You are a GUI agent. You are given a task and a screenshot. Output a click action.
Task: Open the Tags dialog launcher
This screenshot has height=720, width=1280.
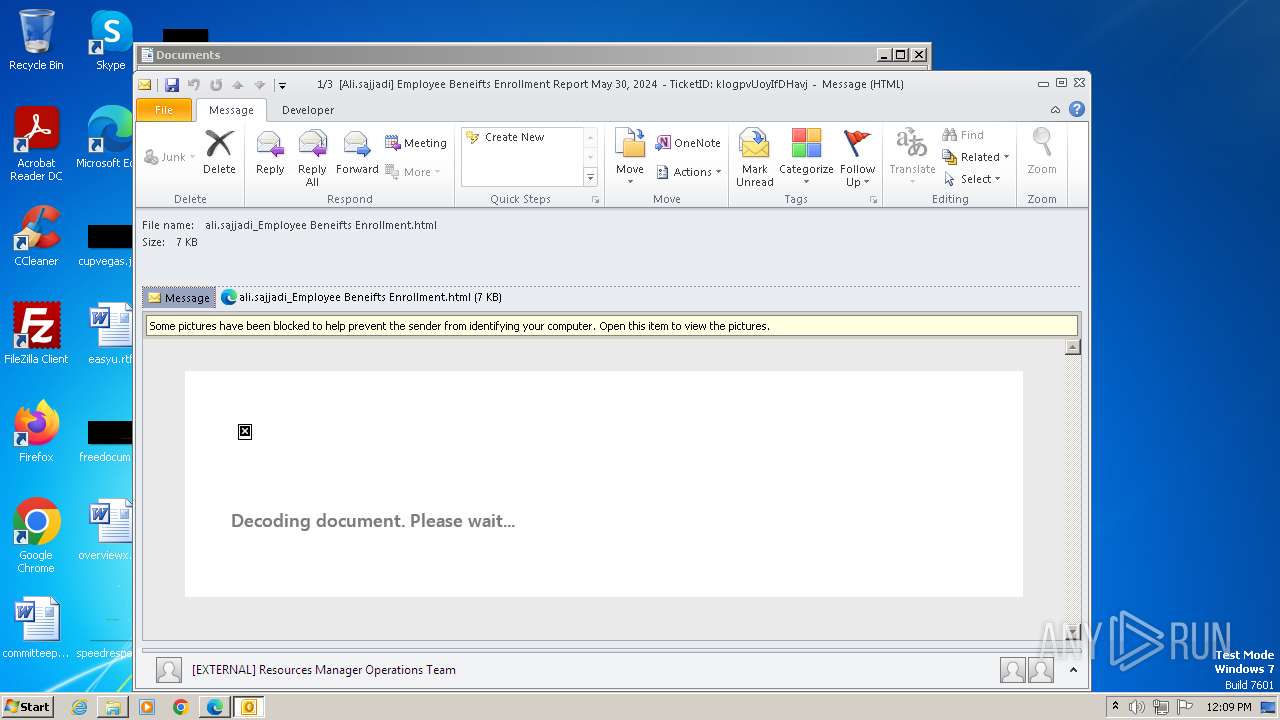(873, 200)
